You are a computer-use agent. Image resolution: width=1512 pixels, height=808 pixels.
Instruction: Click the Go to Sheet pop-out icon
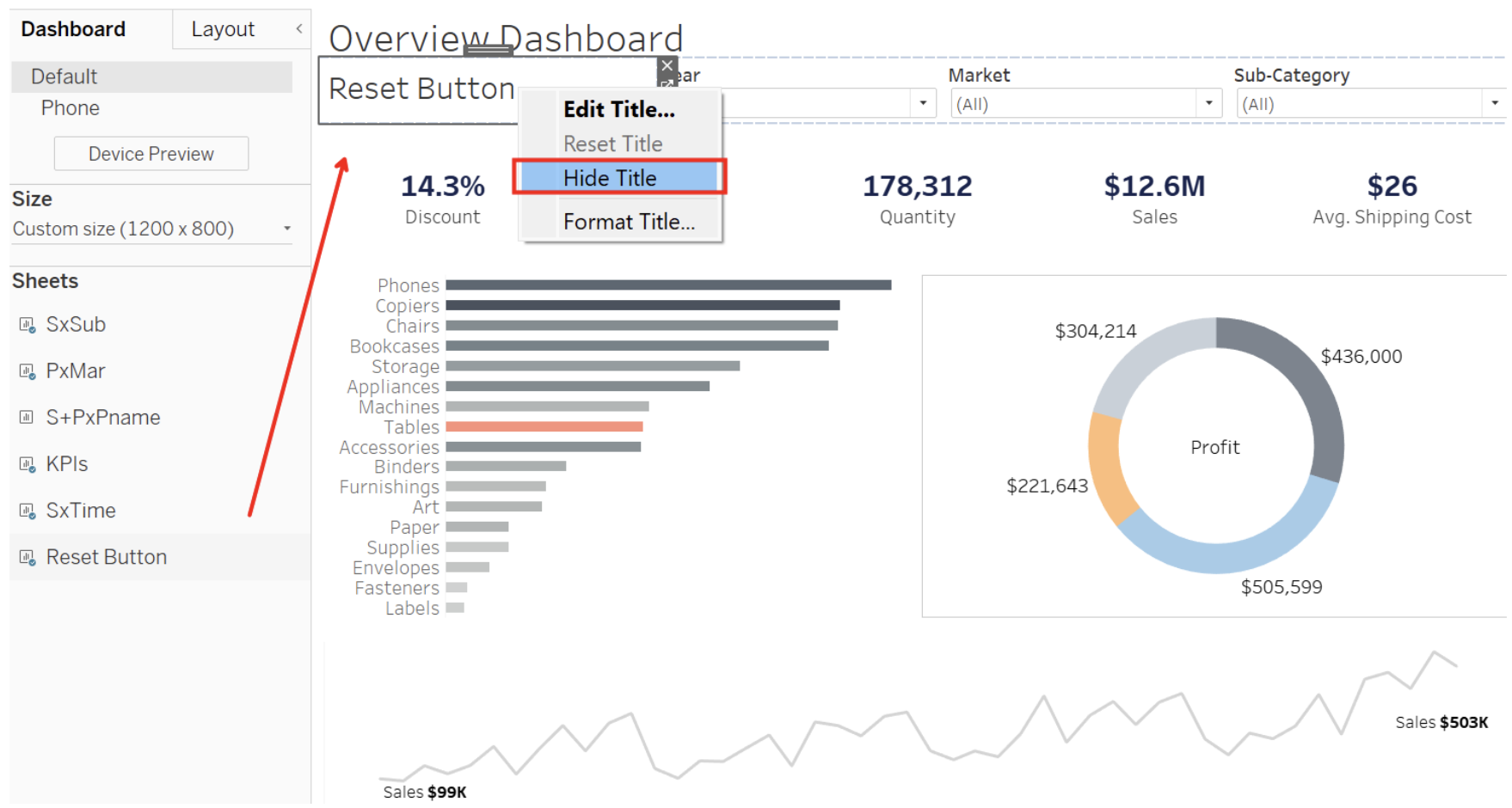[x=669, y=83]
